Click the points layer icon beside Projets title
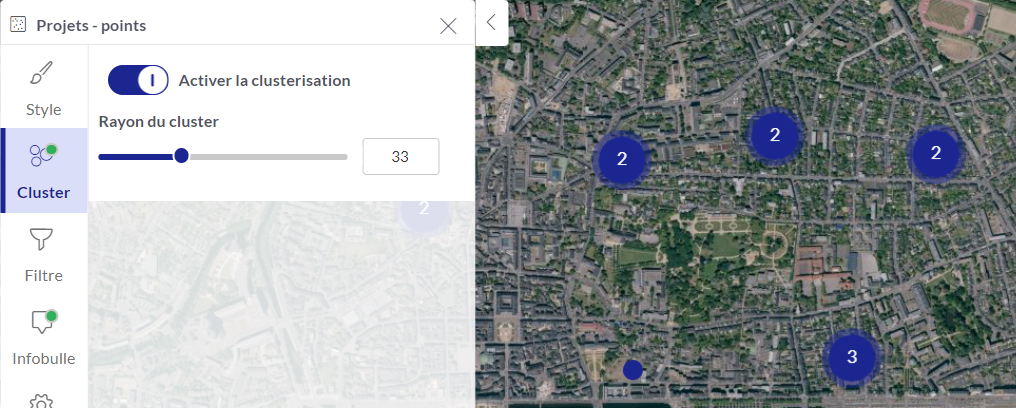 [18, 25]
